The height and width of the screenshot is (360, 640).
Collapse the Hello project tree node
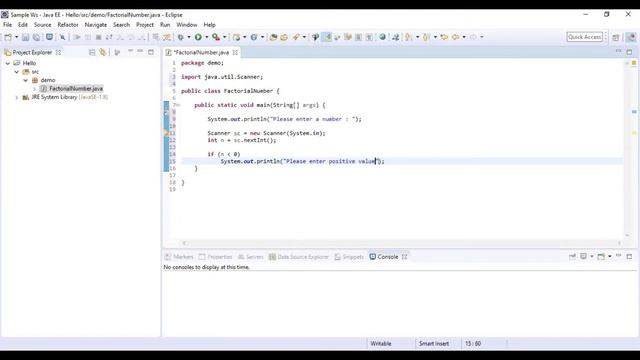click(8, 63)
